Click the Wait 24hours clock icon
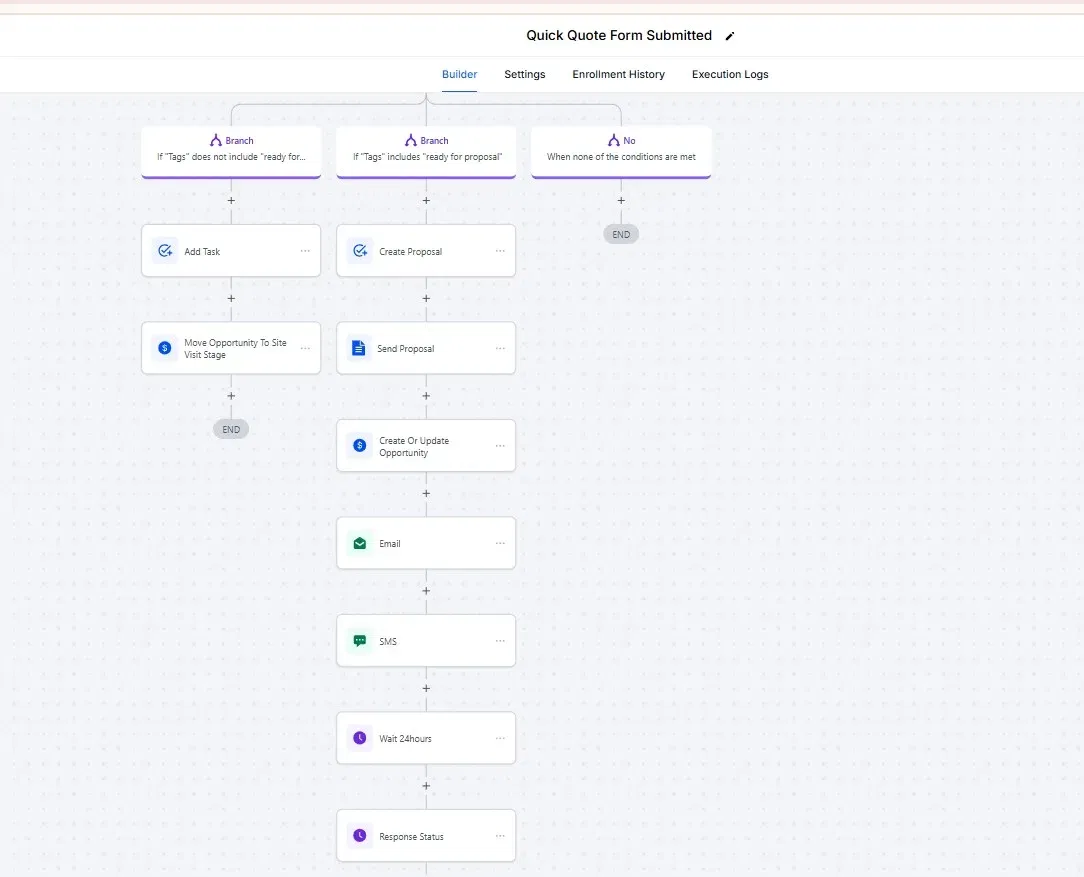 [360, 738]
